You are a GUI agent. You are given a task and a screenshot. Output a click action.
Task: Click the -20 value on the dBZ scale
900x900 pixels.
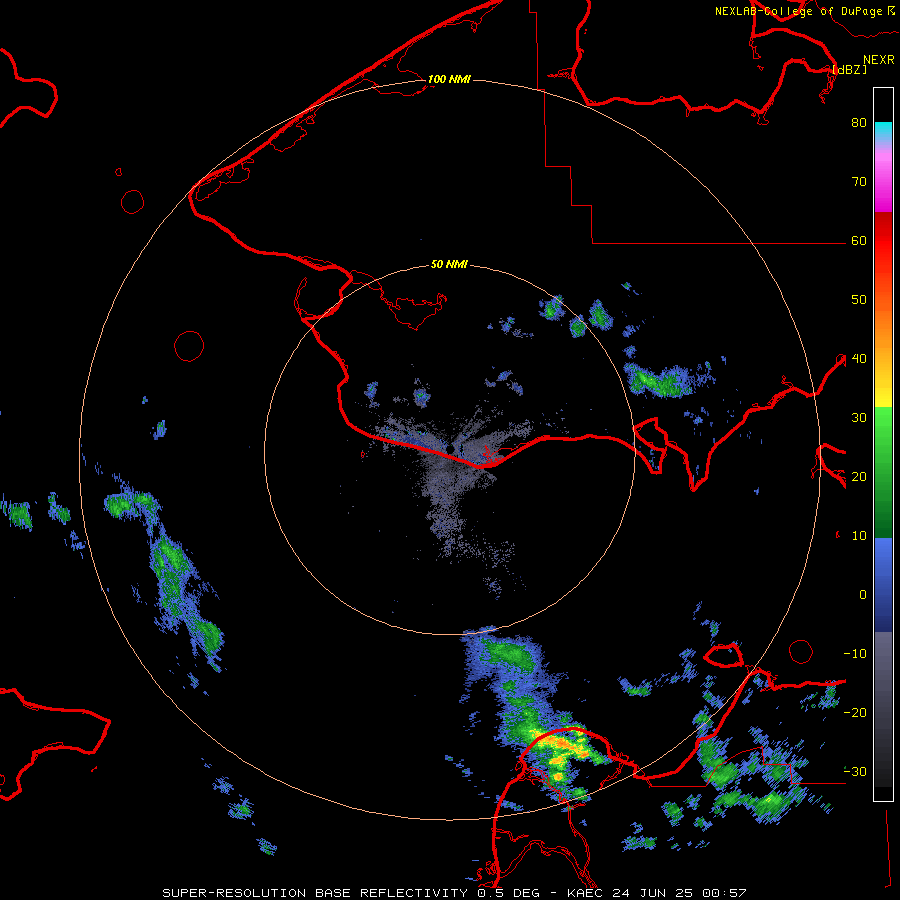click(855, 713)
